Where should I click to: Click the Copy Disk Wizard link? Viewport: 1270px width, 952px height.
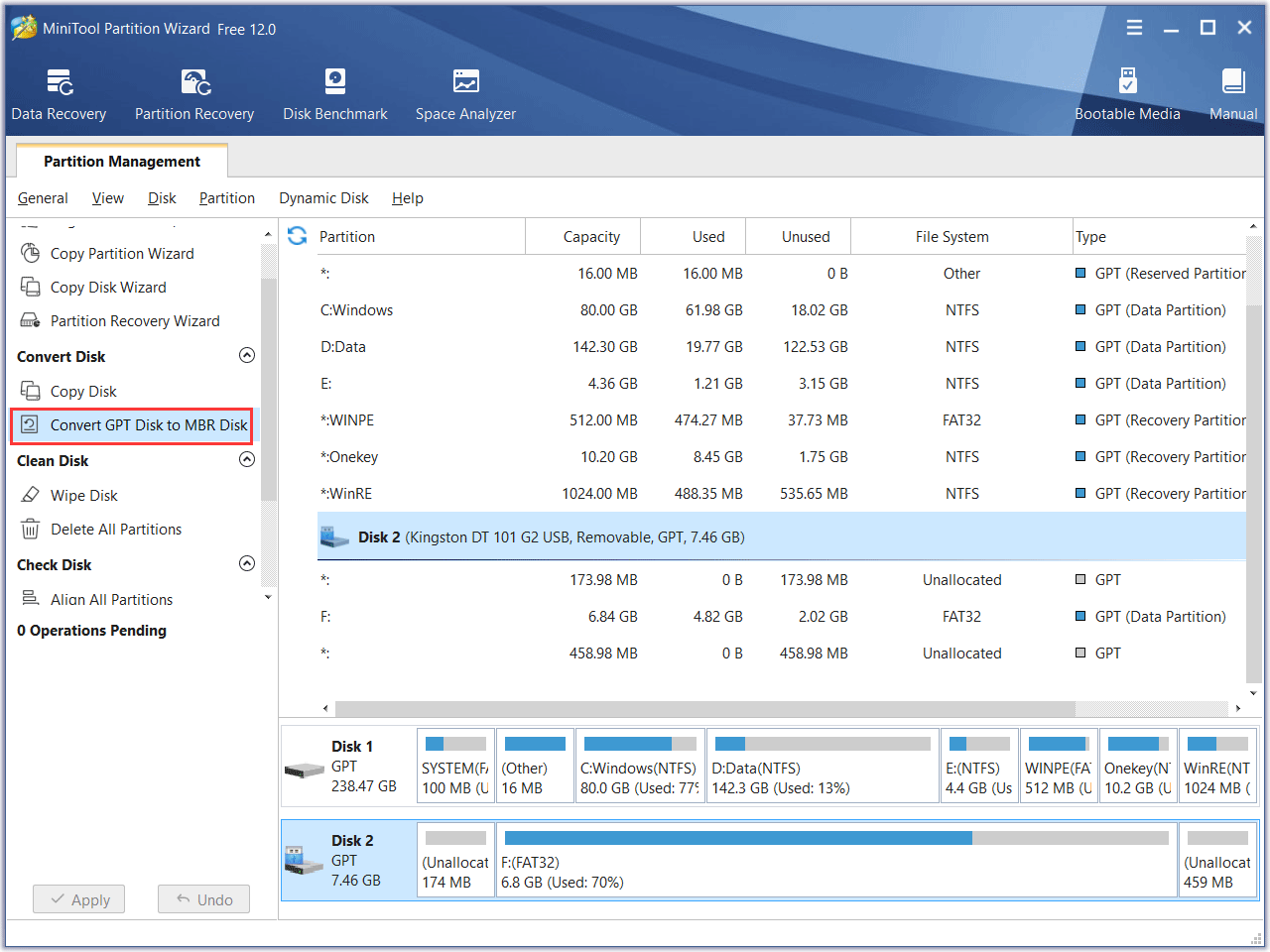tap(108, 287)
